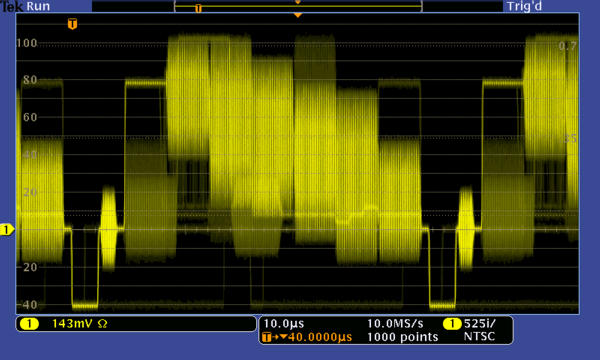The height and width of the screenshot is (360, 600).
Task: Click the record view bracket bar
Action: [x=298, y=7]
